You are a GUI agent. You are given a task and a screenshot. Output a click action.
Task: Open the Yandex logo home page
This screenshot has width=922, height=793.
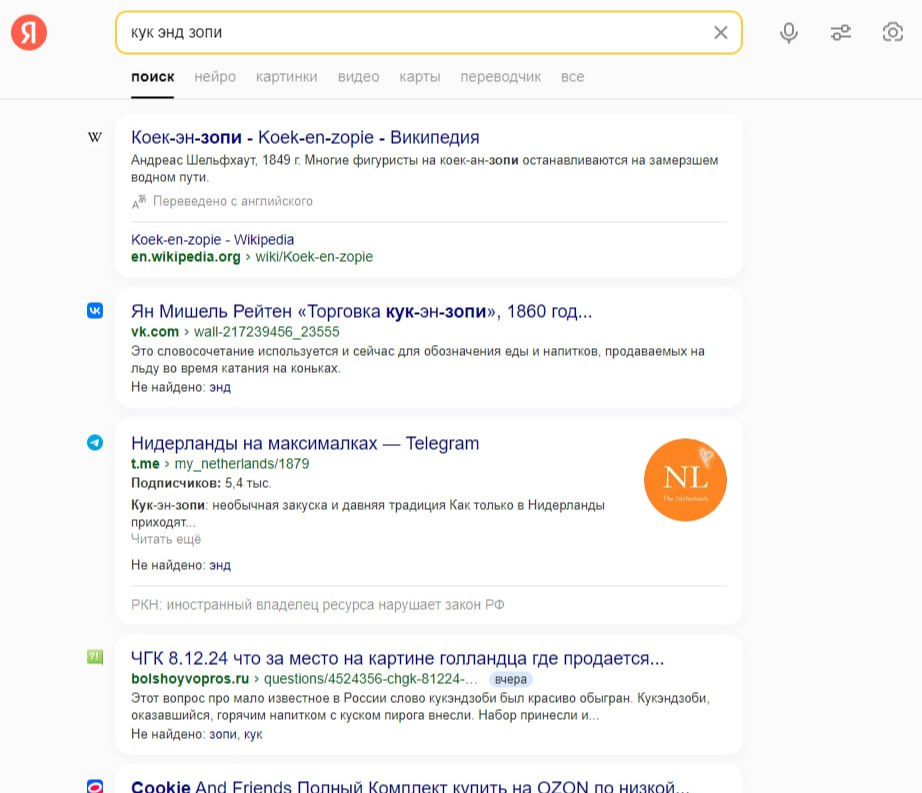coord(29,32)
